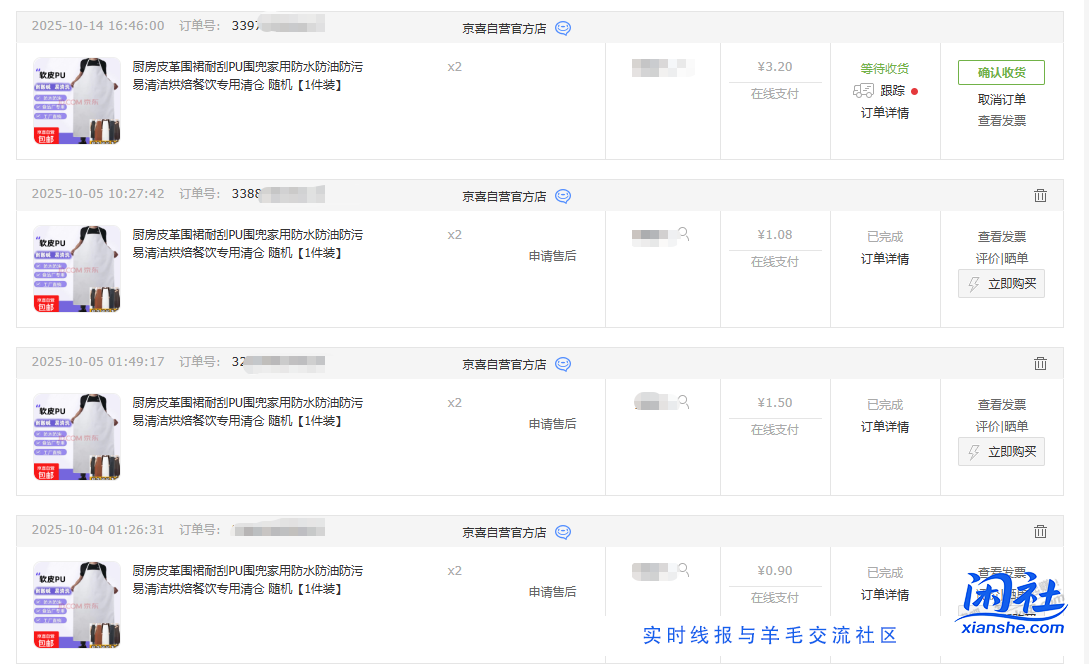
Task: Click the 跟踪 tracking link
Action: [x=891, y=90]
